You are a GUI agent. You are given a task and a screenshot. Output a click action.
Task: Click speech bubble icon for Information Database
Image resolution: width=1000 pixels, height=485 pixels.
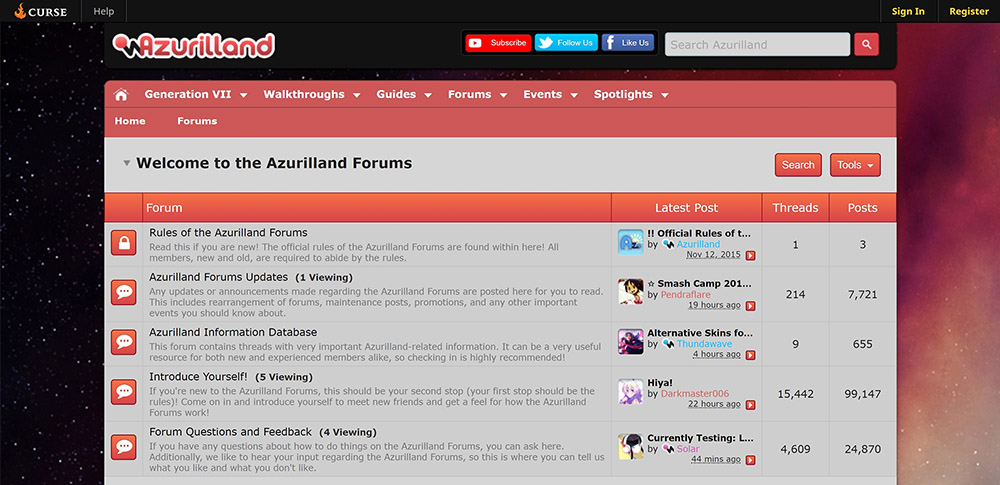point(124,342)
